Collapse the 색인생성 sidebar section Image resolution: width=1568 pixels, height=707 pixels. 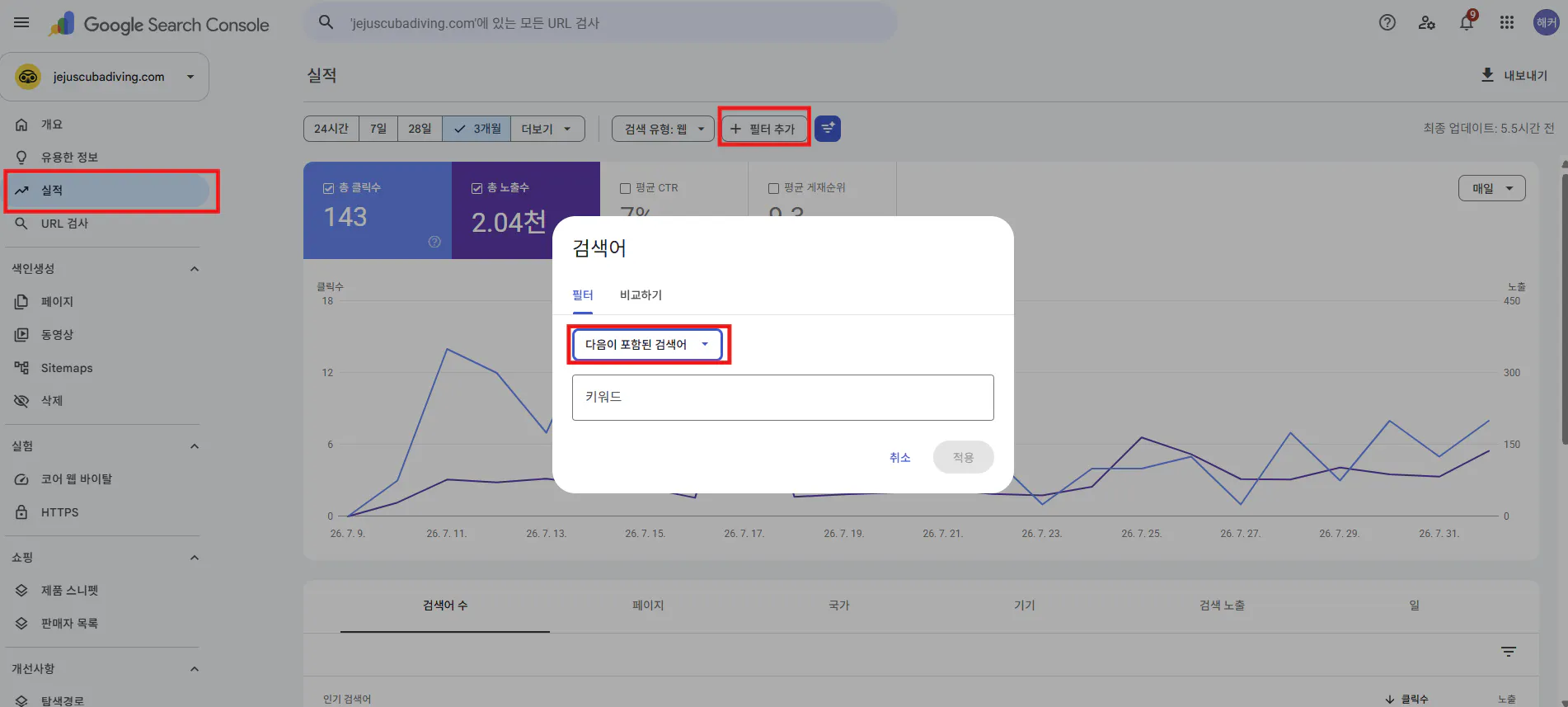coord(195,269)
